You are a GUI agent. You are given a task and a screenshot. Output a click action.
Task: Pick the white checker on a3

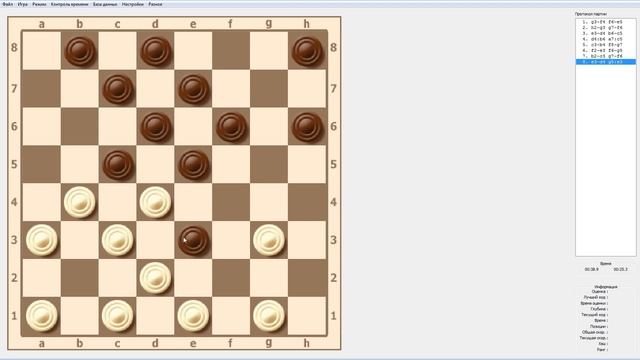click(42, 240)
